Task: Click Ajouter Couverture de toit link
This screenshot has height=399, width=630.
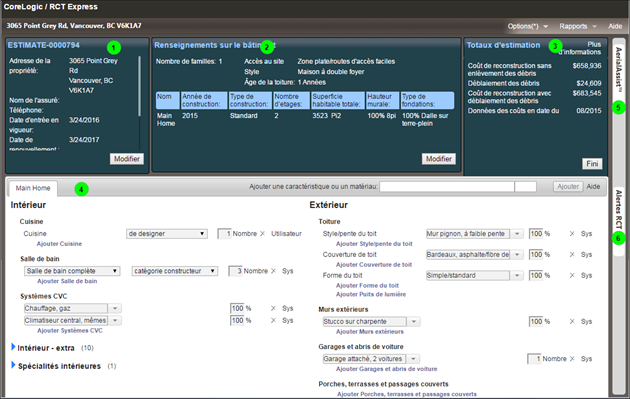Action: tap(374, 265)
